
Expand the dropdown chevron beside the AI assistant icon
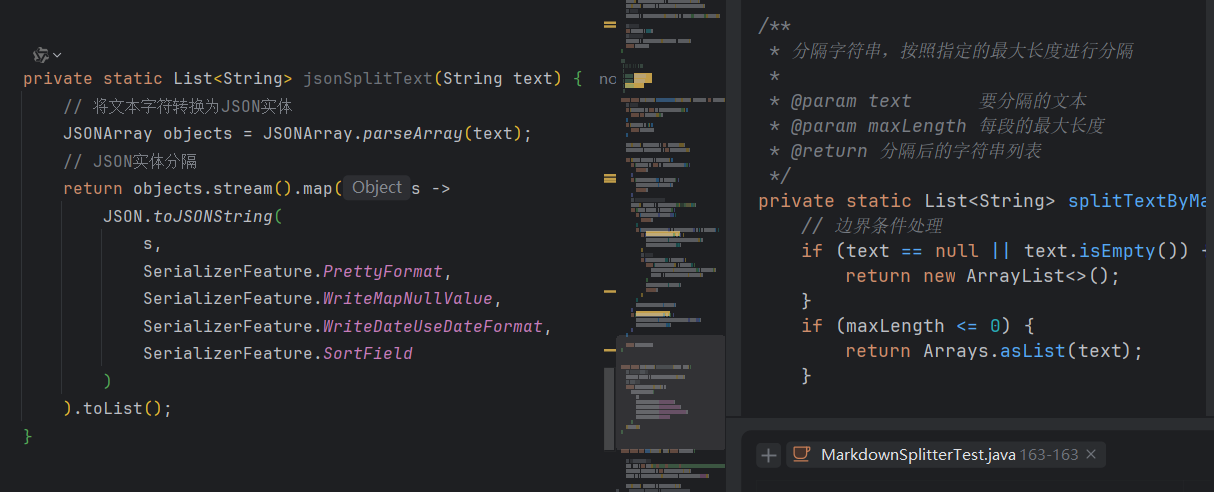point(57,55)
